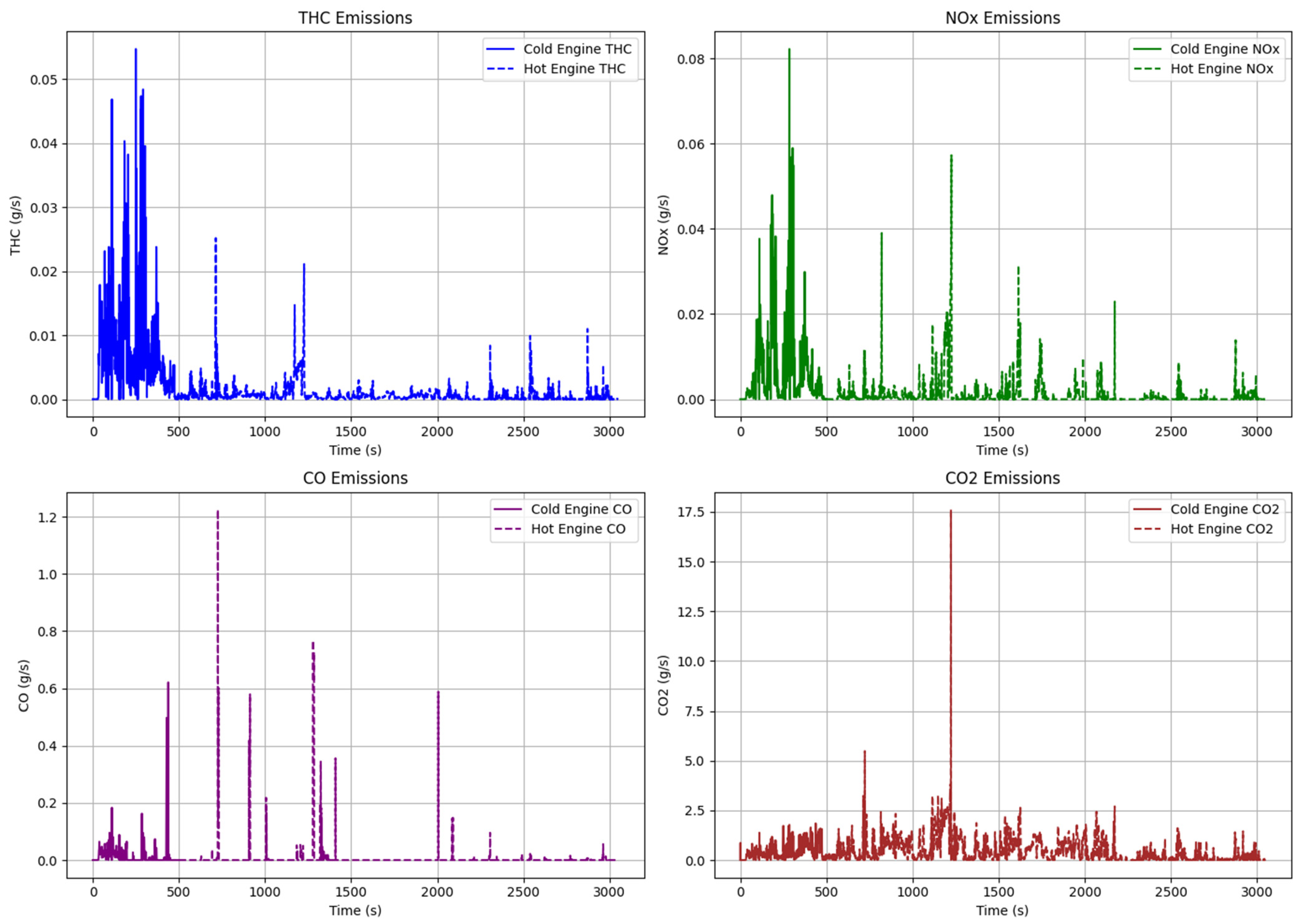Click the 0.08 tick on NOx axis
This screenshot has width=1300, height=924.
pyautogui.click(x=691, y=59)
